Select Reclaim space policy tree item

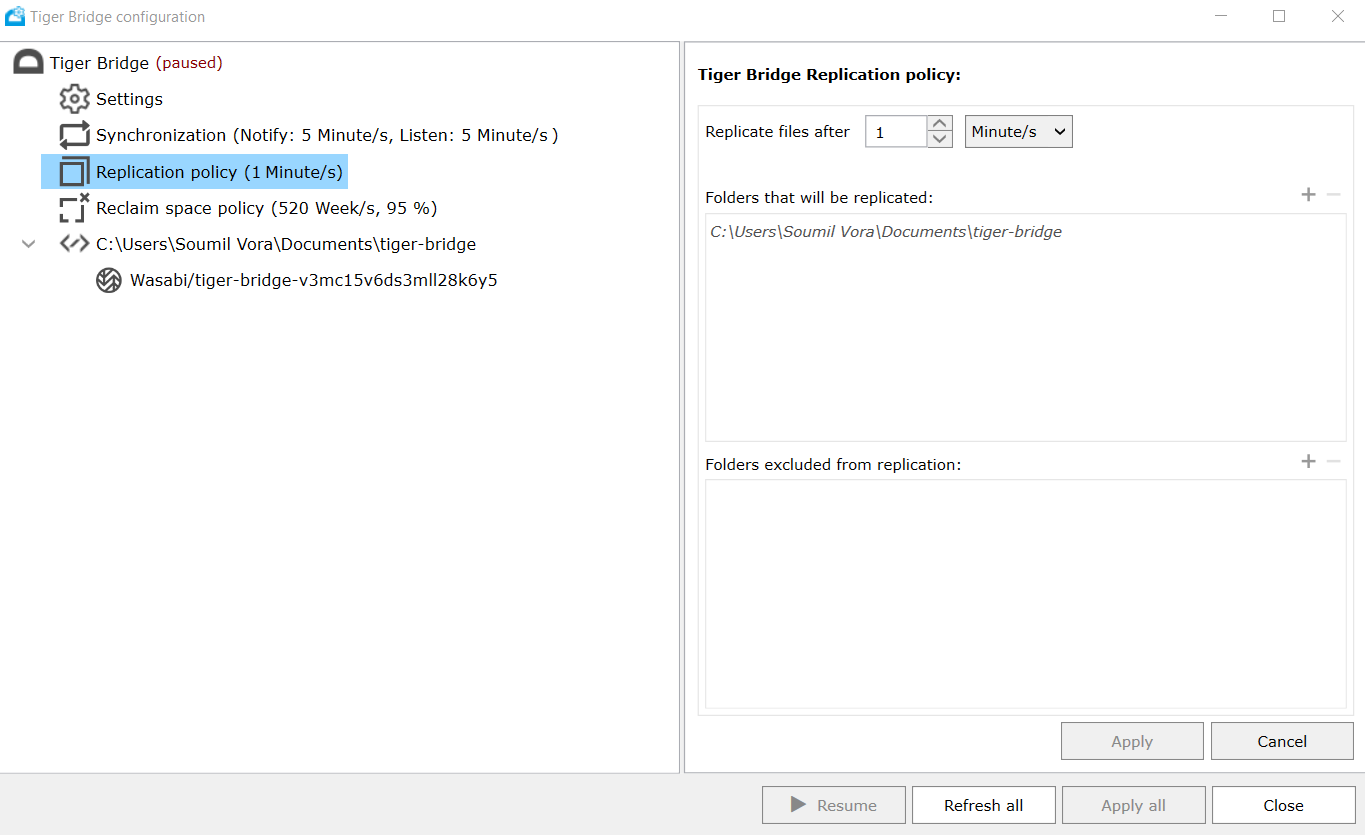[267, 208]
